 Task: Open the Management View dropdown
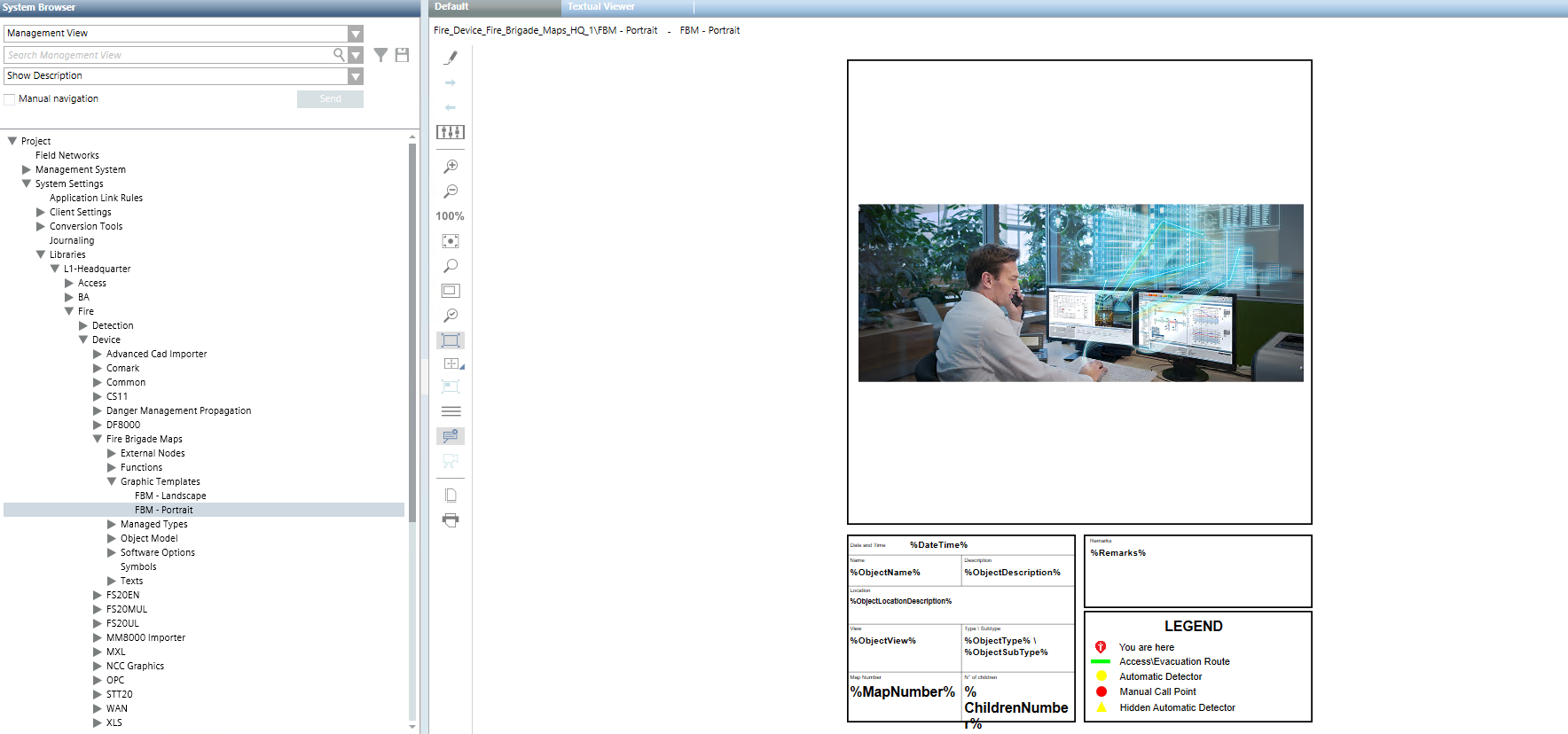tap(356, 34)
